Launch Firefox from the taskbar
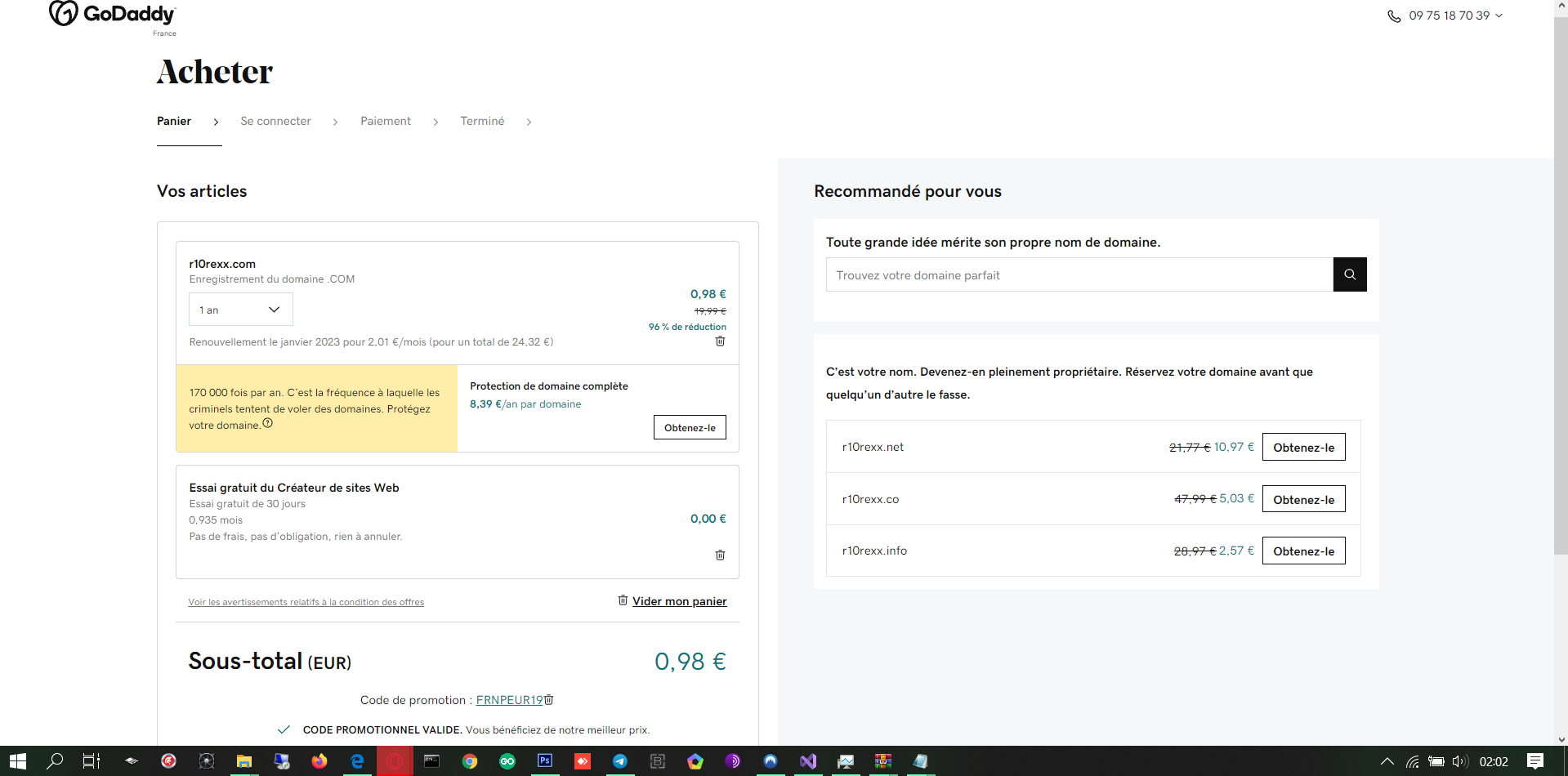This screenshot has height=776, width=1568. [x=319, y=761]
